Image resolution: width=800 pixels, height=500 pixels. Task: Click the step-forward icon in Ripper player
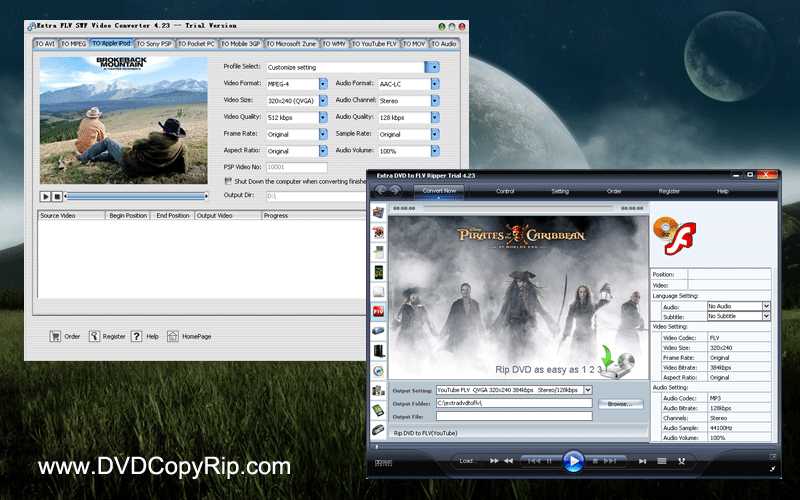pos(642,461)
